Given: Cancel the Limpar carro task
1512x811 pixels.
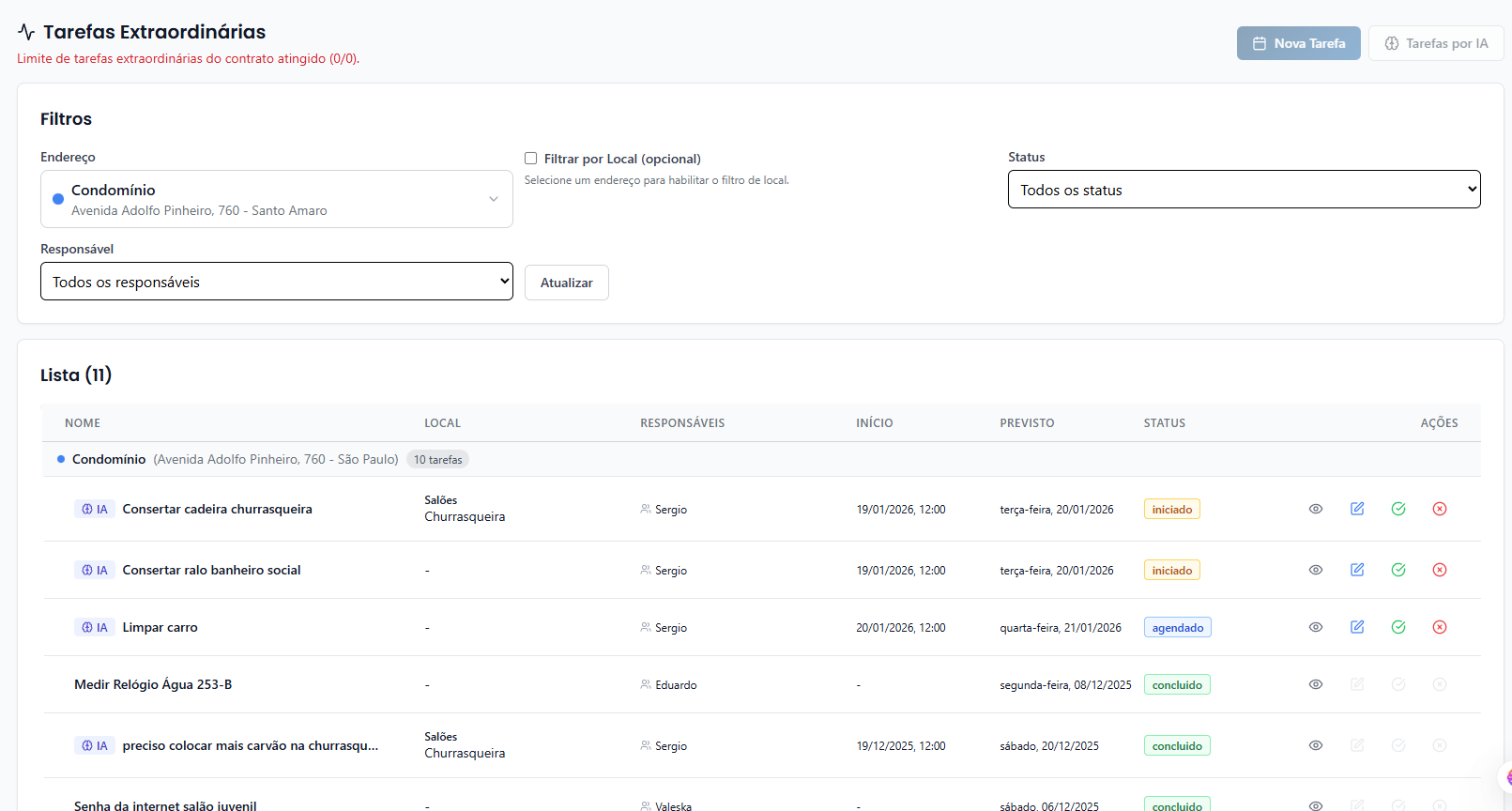Looking at the screenshot, I should (x=1440, y=627).
